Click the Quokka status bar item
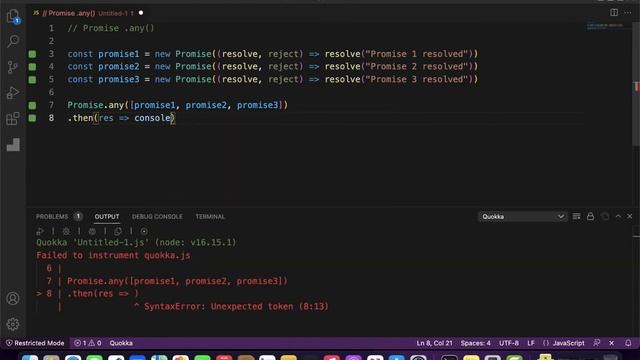This screenshot has width=640, height=360. [x=121, y=343]
